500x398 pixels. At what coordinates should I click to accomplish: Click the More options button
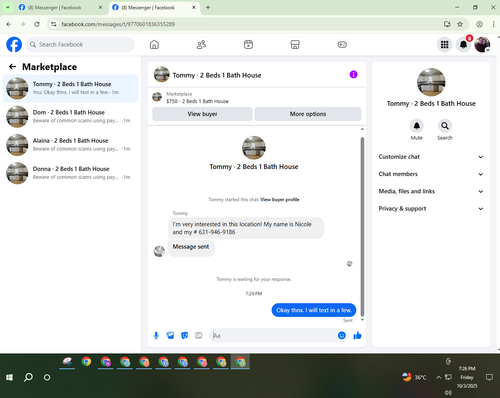tap(308, 114)
